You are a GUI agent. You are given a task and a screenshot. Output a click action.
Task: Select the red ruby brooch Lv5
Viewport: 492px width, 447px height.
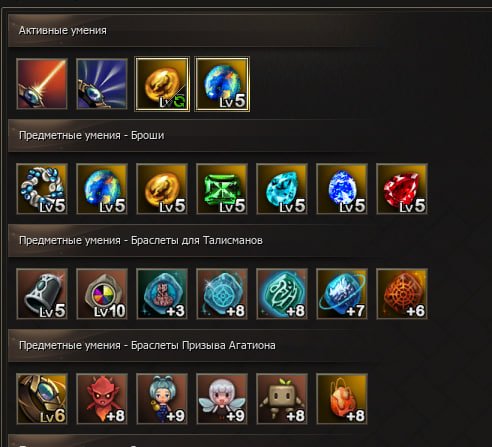402,189
